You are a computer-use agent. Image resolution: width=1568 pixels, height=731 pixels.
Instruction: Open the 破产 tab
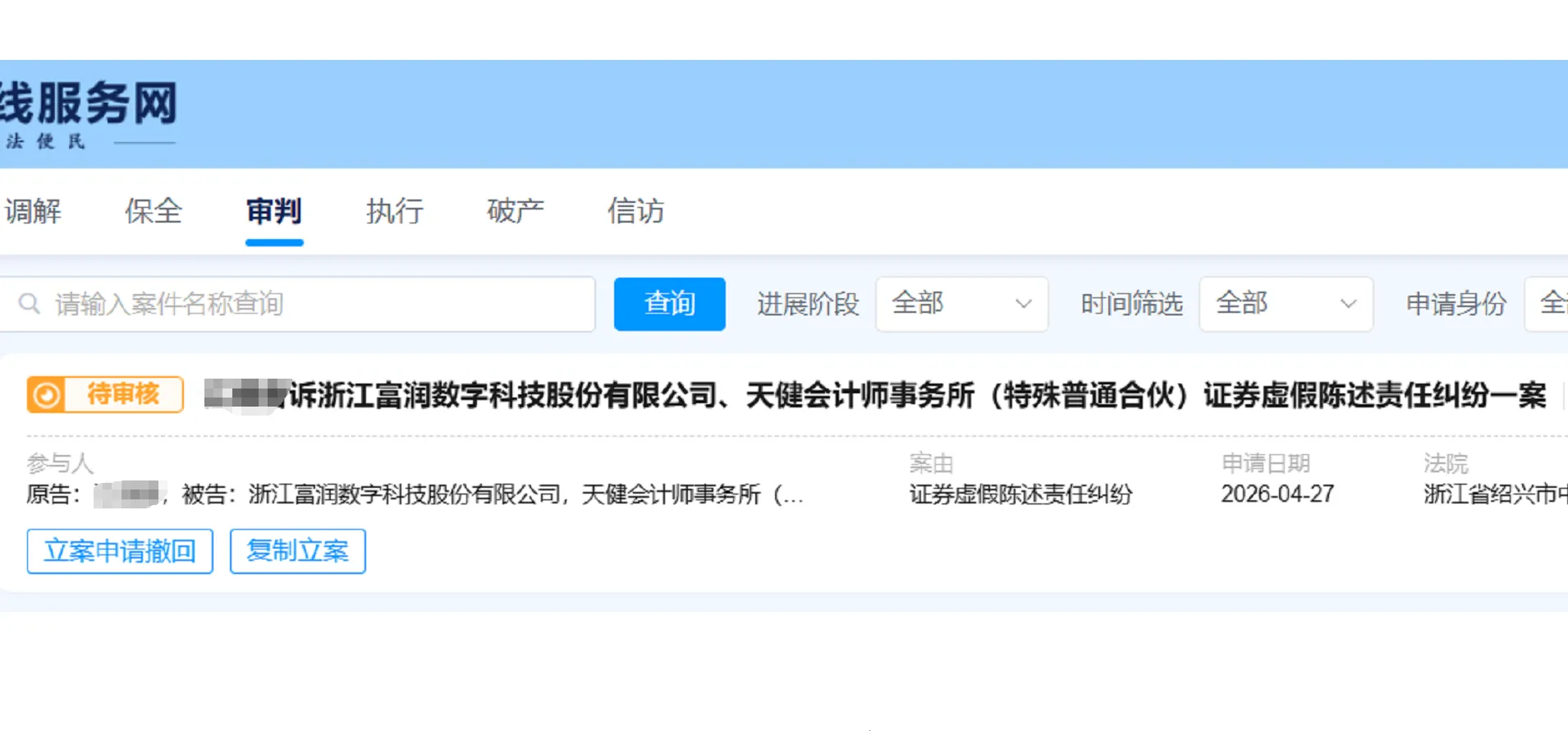[x=516, y=211]
